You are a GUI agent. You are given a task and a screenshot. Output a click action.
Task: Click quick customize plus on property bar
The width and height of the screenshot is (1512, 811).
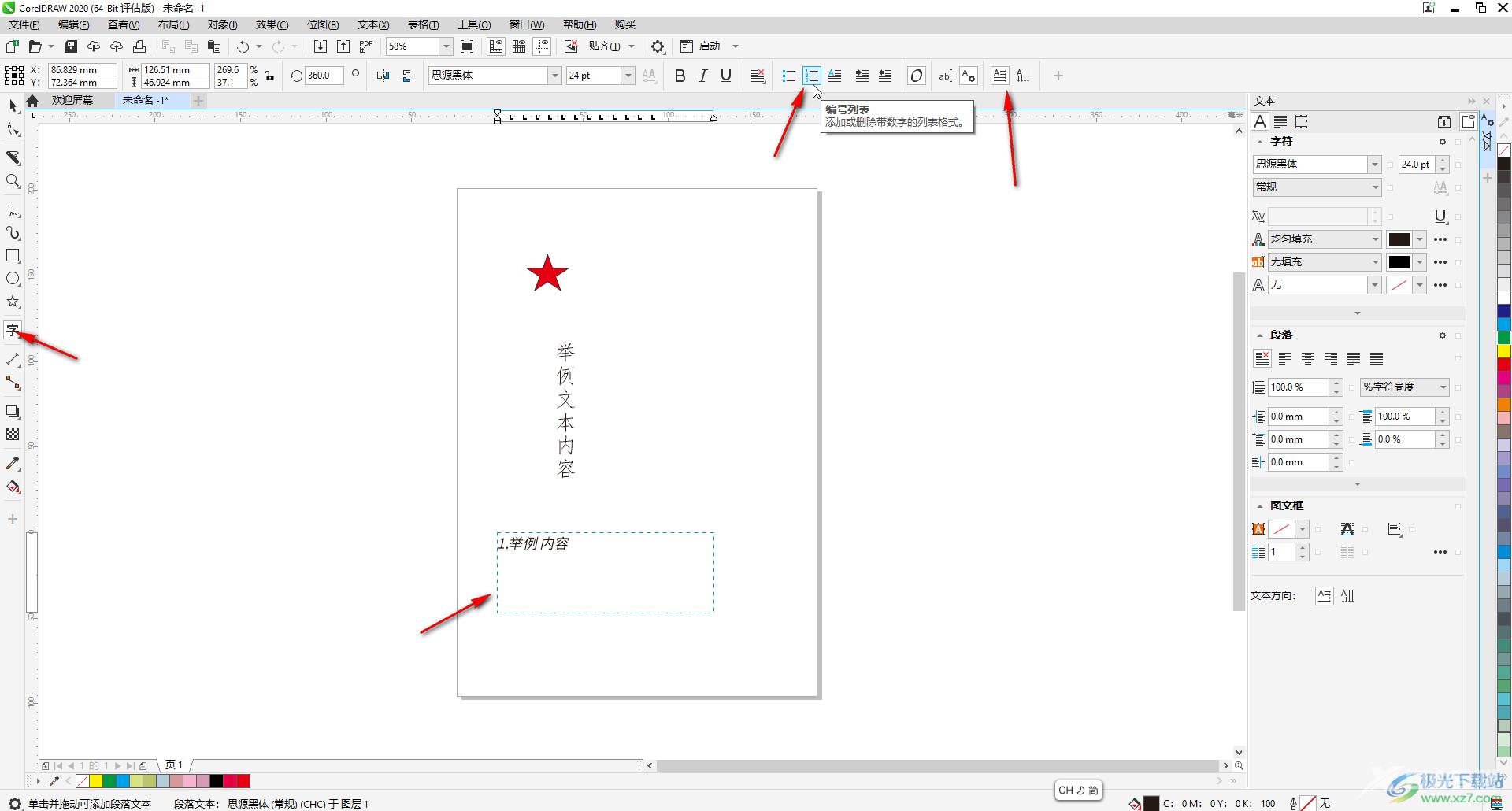1058,76
